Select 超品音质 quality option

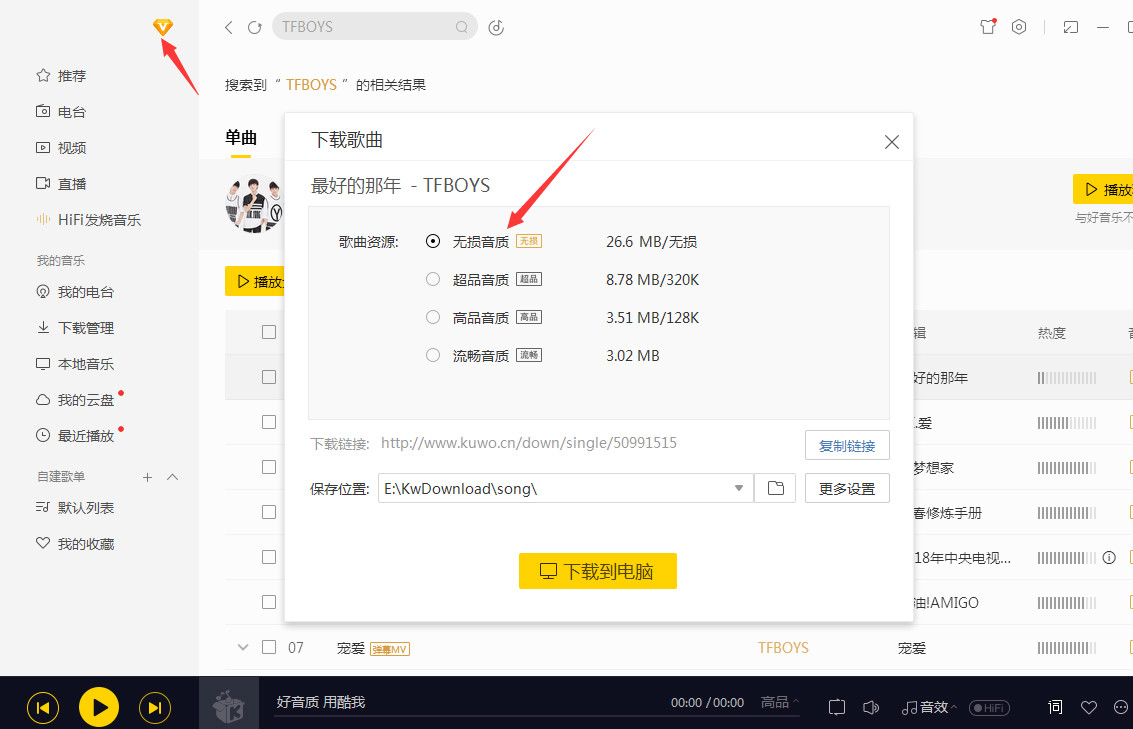click(432, 279)
